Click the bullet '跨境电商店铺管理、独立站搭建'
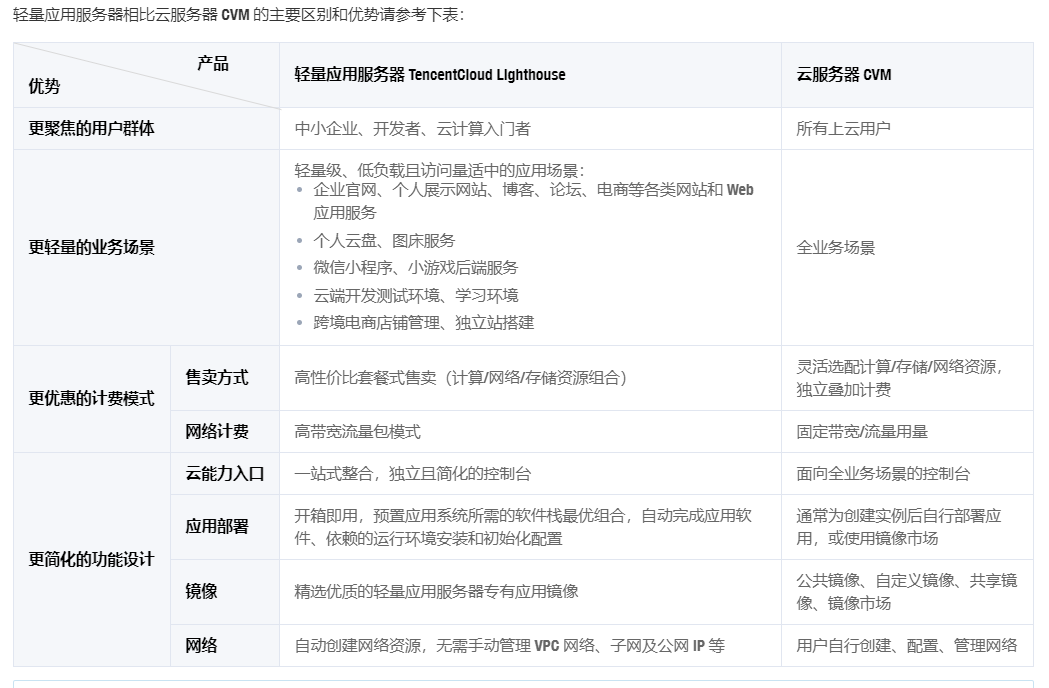The height and width of the screenshot is (688, 1049). [423, 323]
